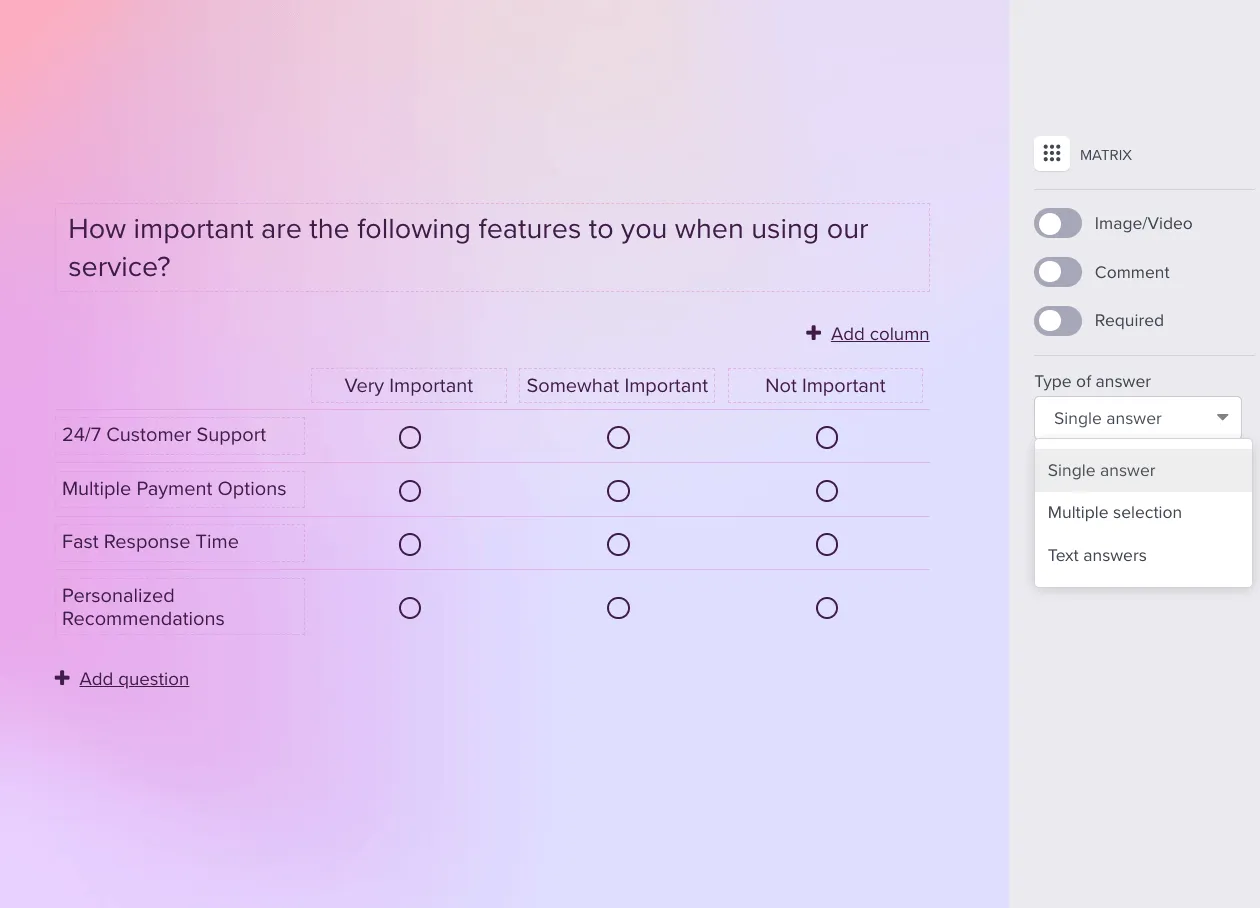Choose Single answer from the dropdown list
The width and height of the screenshot is (1260, 908).
[1101, 470]
